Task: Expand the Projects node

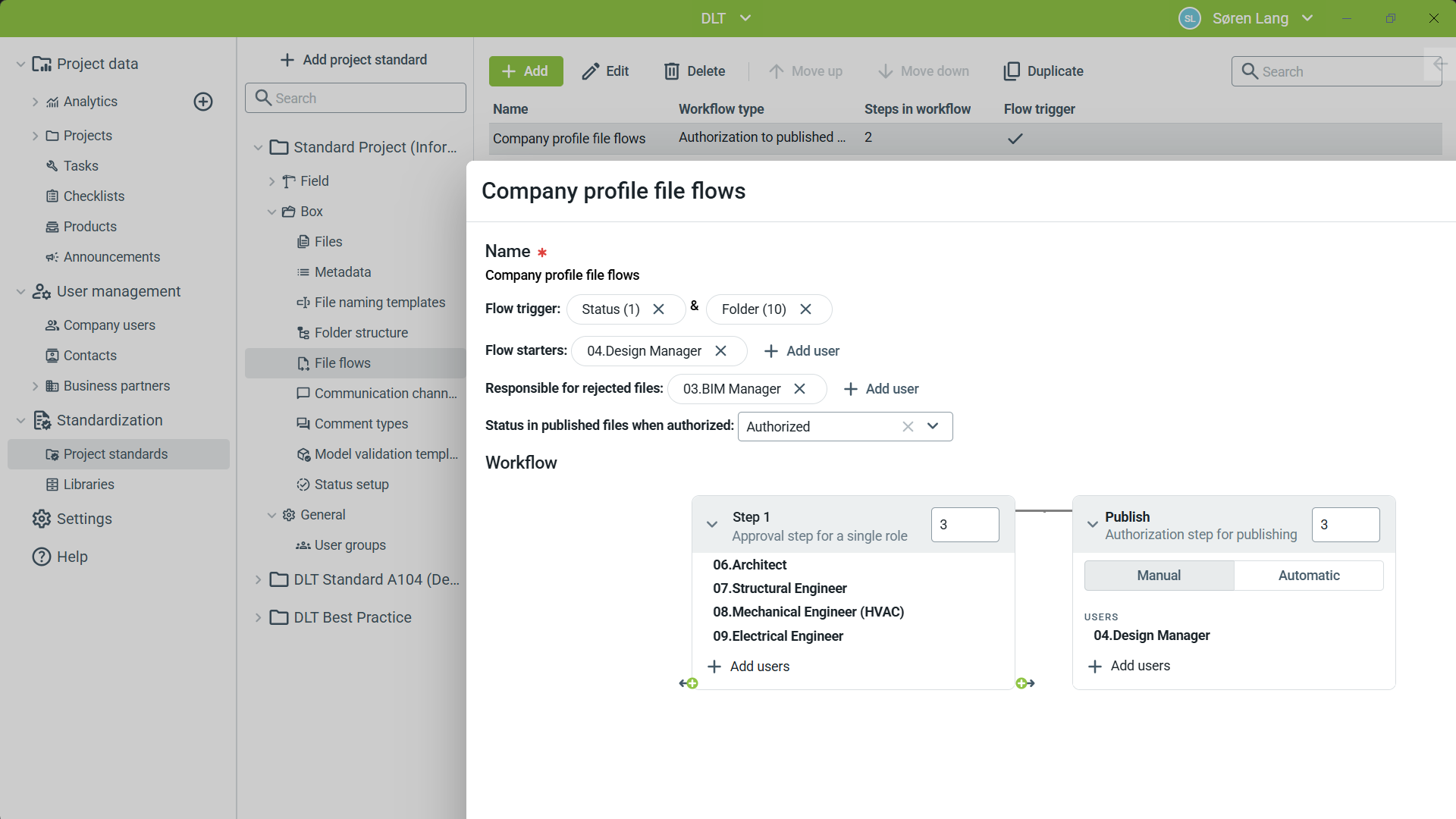Action: (35, 136)
